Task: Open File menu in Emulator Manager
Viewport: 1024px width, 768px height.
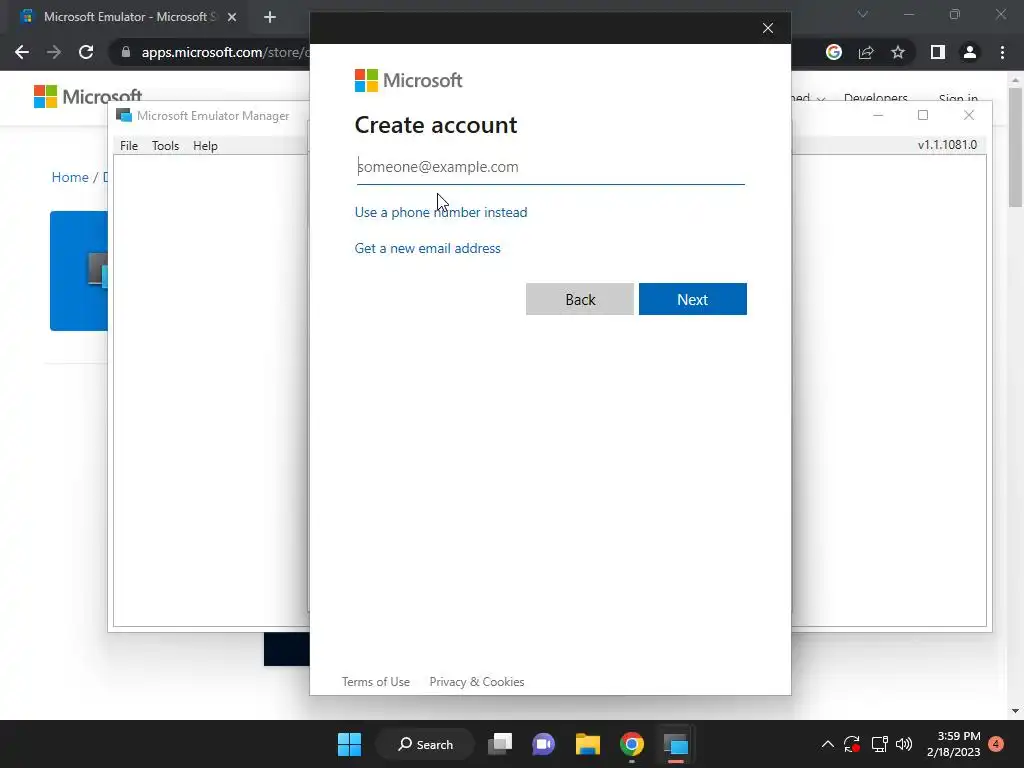Action: pos(129,146)
